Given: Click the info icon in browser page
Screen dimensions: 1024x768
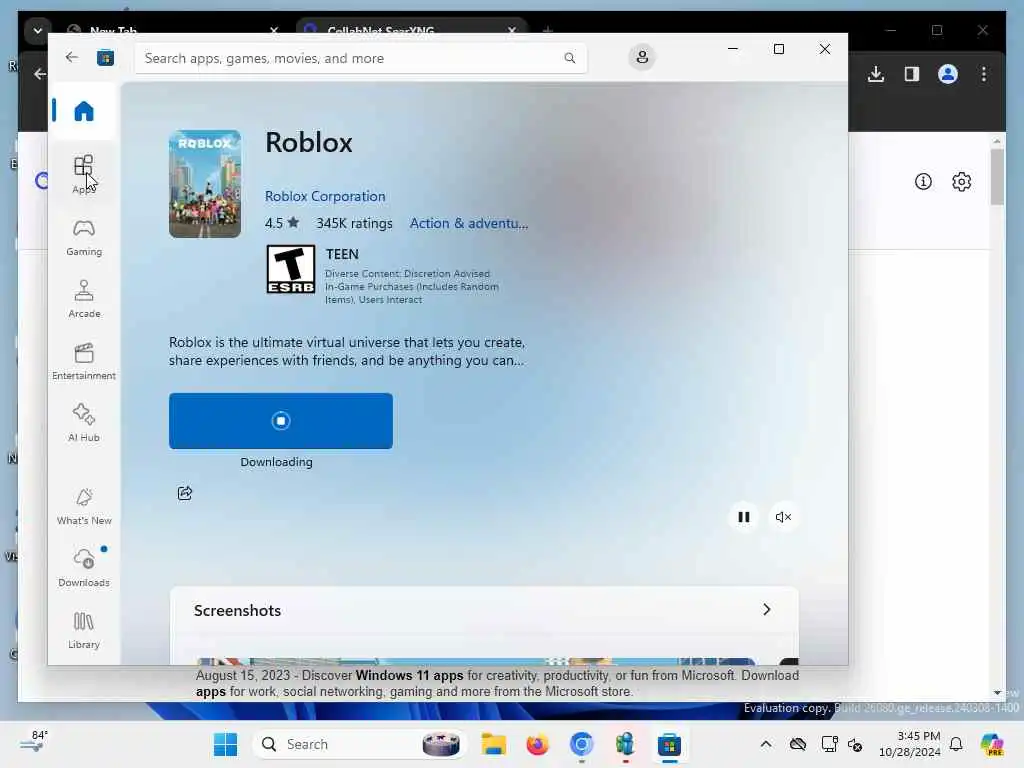Looking at the screenshot, I should click(x=923, y=182).
